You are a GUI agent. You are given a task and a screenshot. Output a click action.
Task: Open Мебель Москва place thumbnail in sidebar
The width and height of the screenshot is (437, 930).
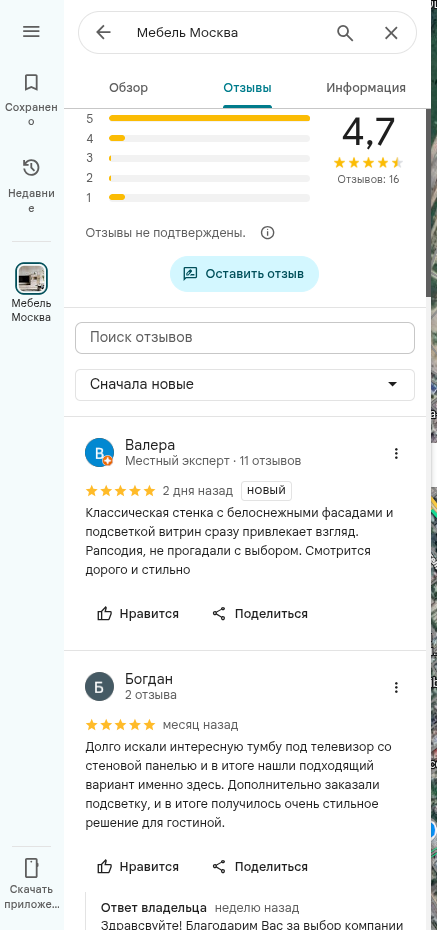click(31, 278)
